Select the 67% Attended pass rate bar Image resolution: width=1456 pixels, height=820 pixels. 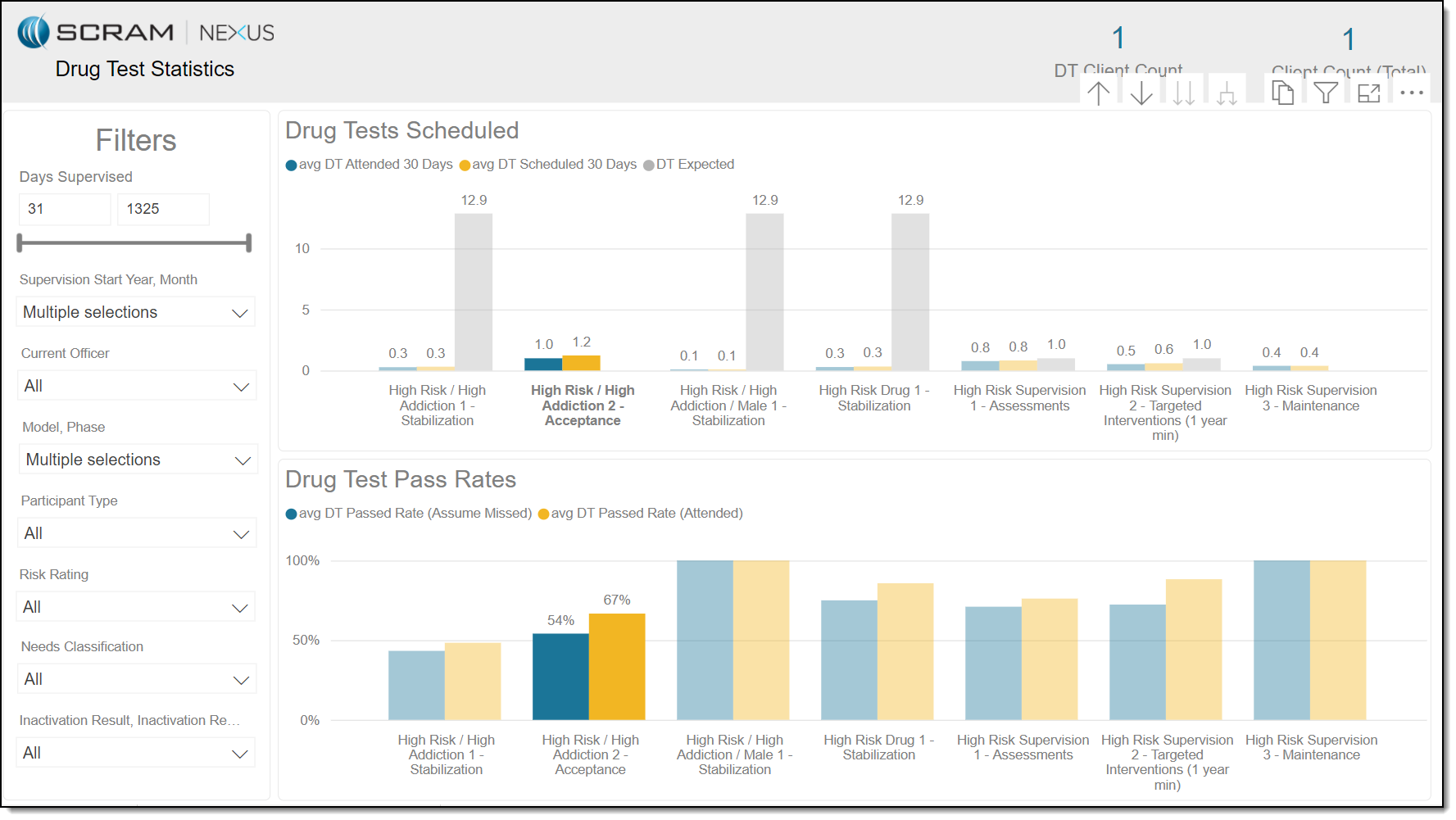point(617,666)
